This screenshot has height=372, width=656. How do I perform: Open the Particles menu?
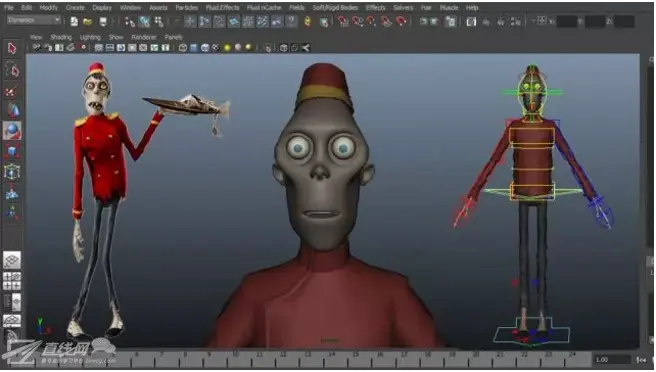pyautogui.click(x=187, y=8)
